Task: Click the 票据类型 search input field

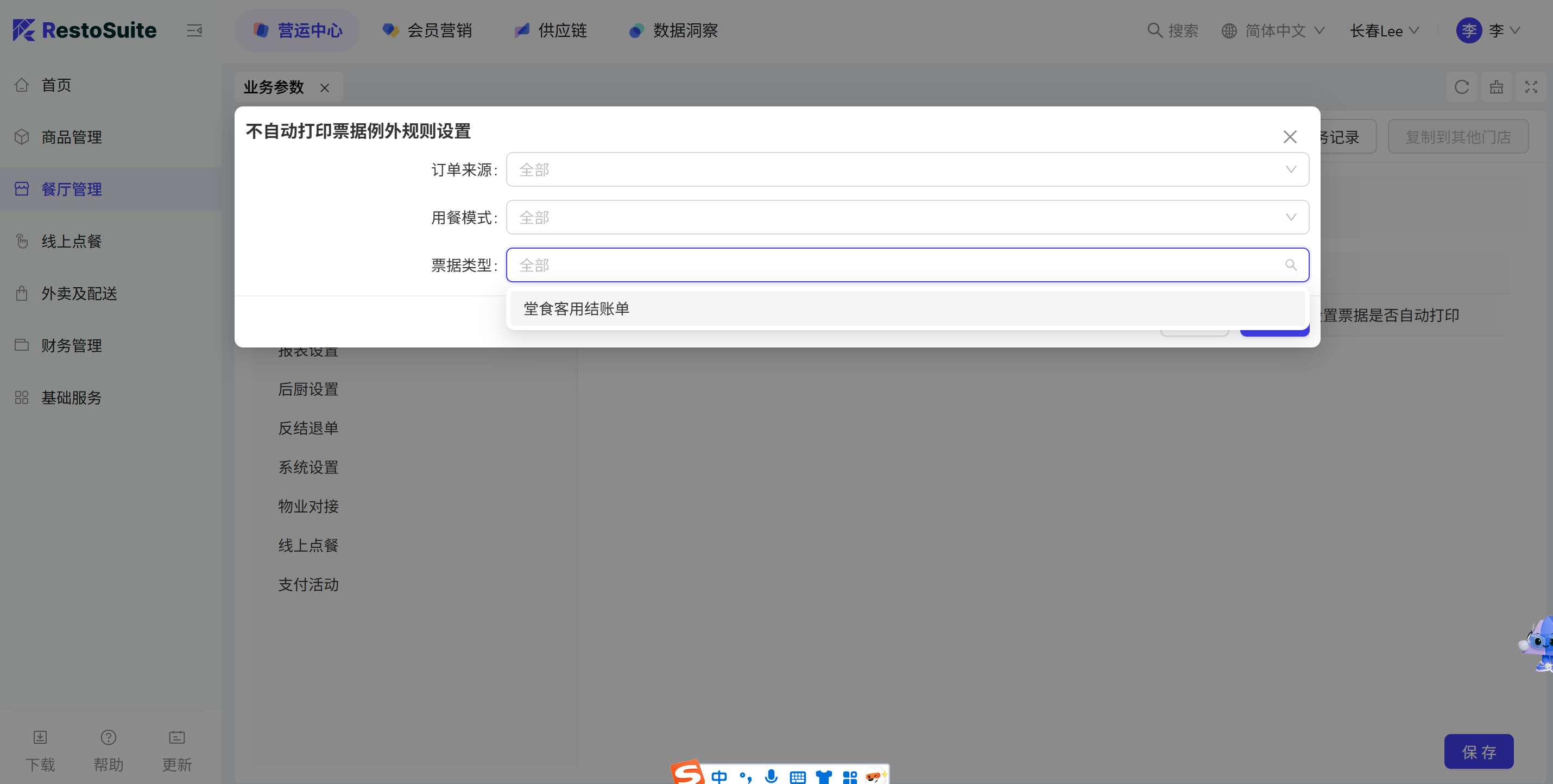Action: [x=898, y=265]
